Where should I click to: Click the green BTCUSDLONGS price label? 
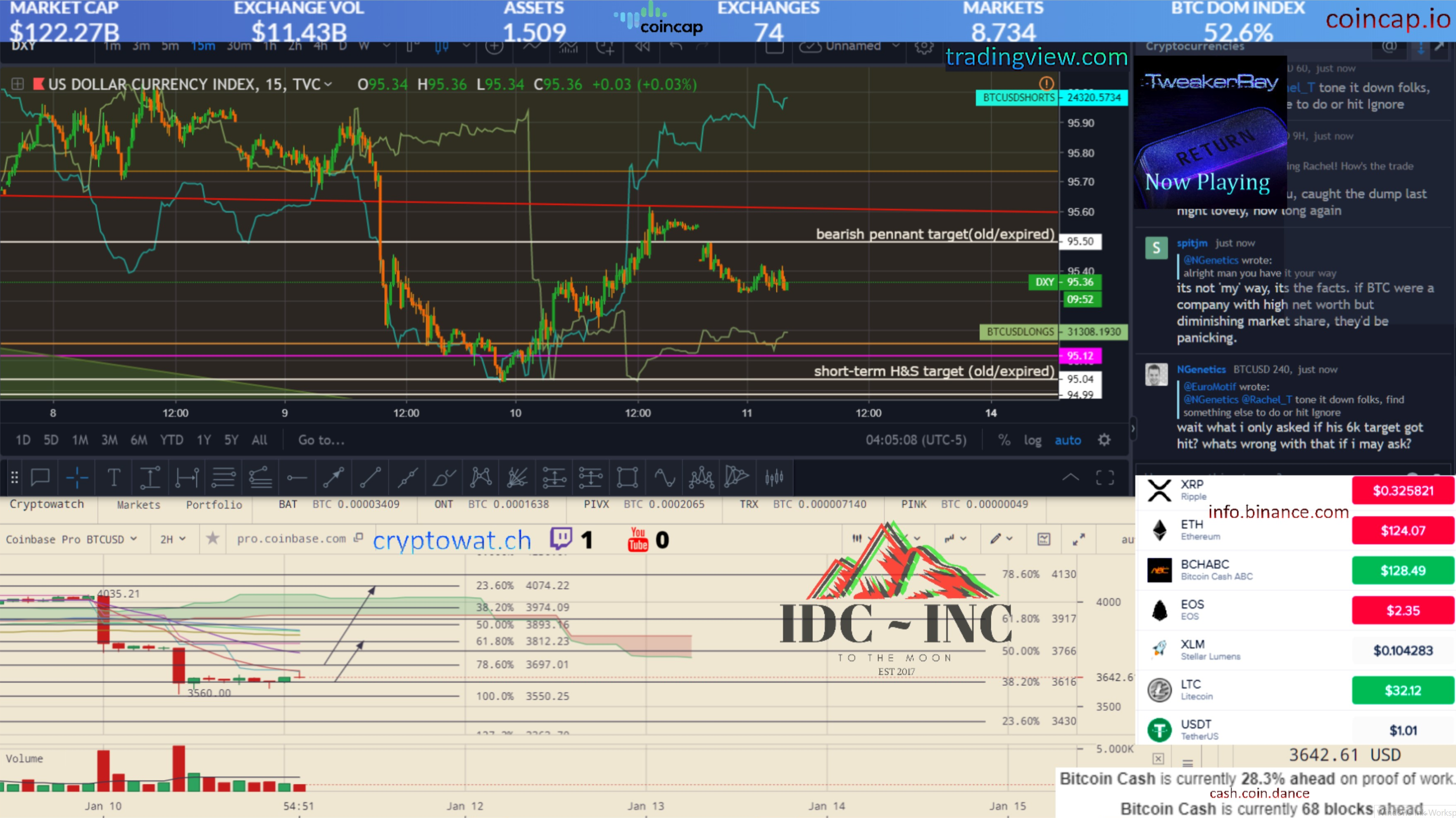1054,332
